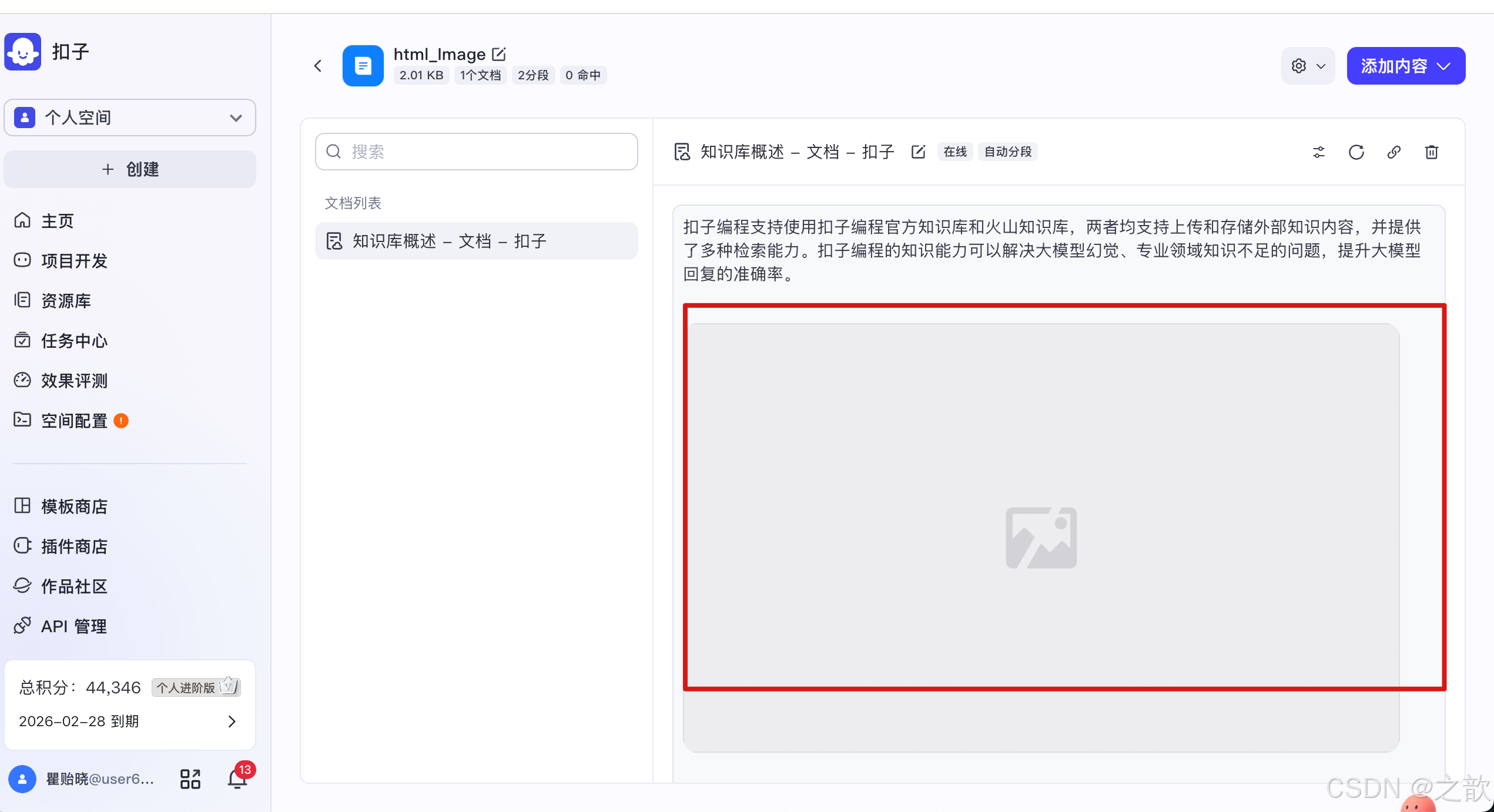The height and width of the screenshot is (812, 1494).
Task: Open the 扣子 logo icon
Action: click(22, 52)
